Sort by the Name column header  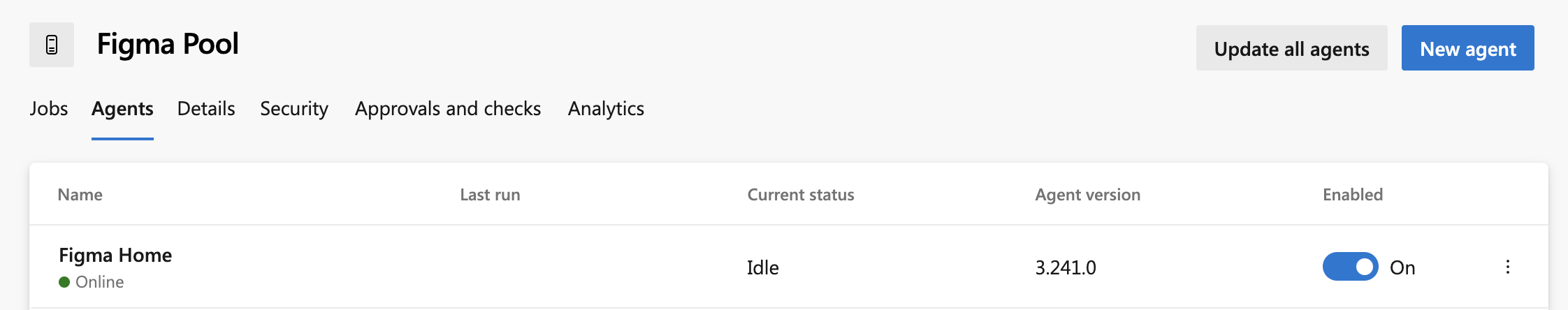(80, 195)
